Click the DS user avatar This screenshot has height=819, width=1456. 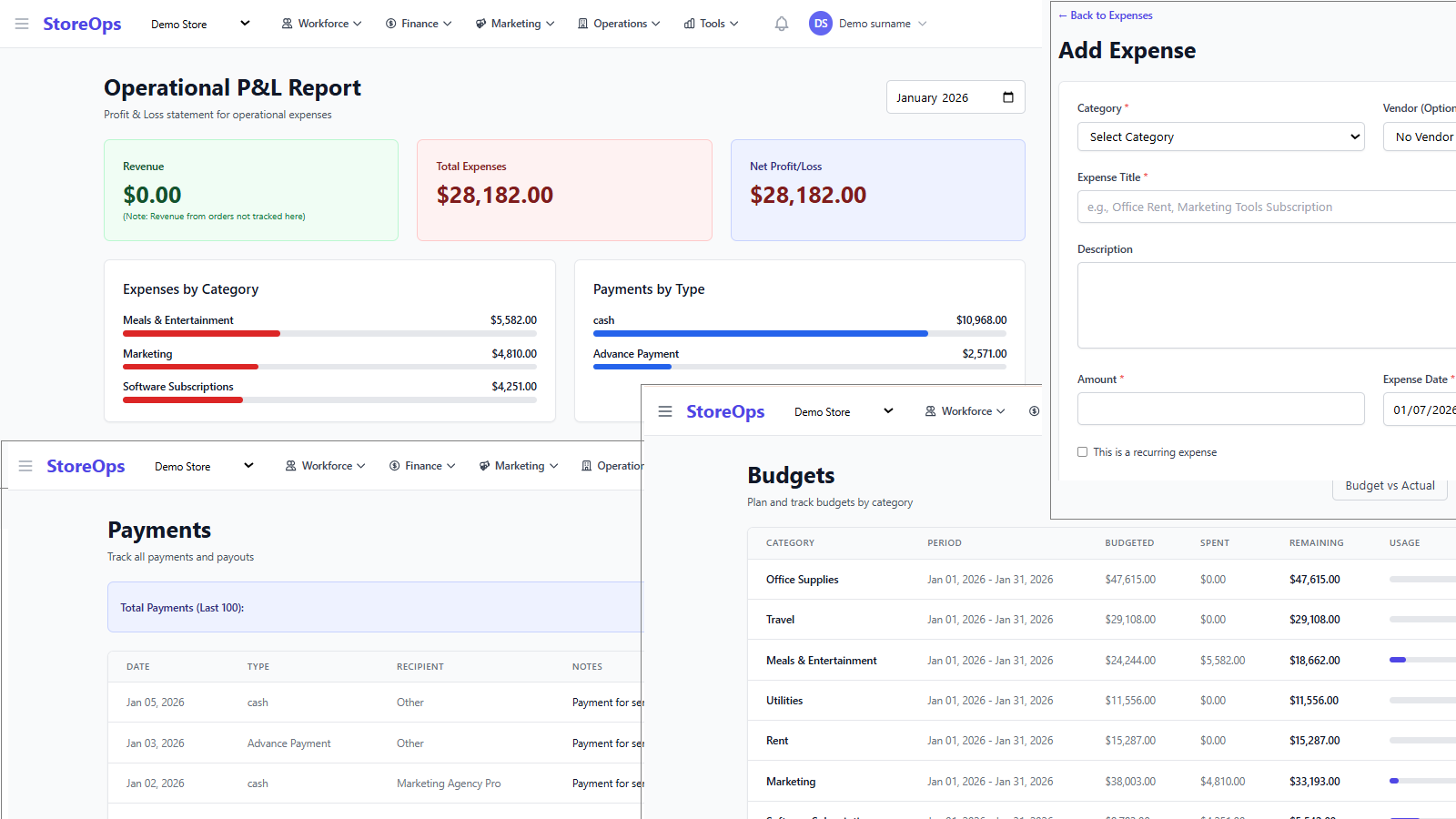pyautogui.click(x=820, y=23)
